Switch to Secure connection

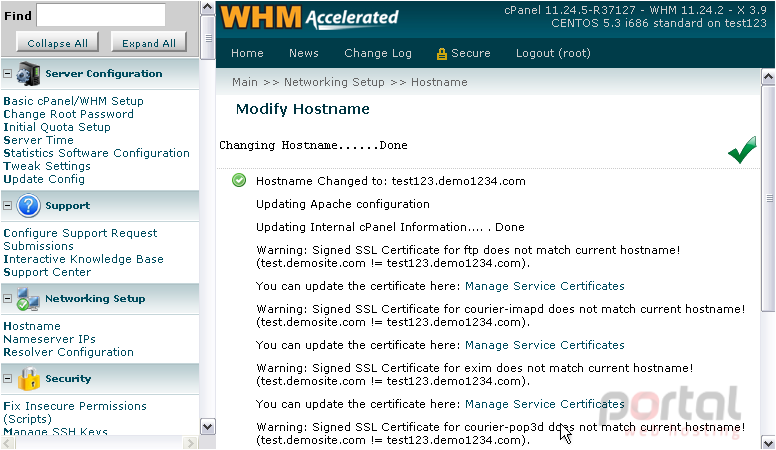(470, 53)
